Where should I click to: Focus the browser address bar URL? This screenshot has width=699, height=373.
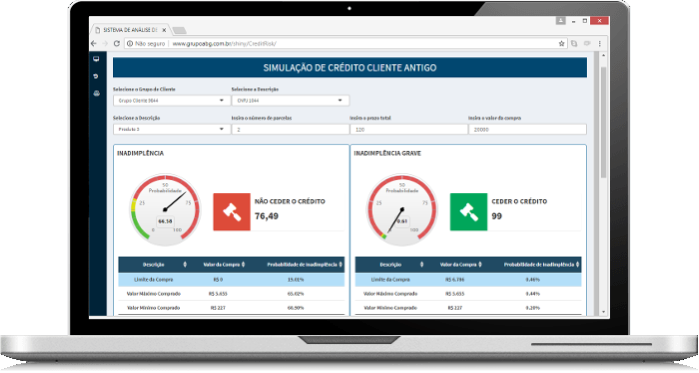click(224, 44)
